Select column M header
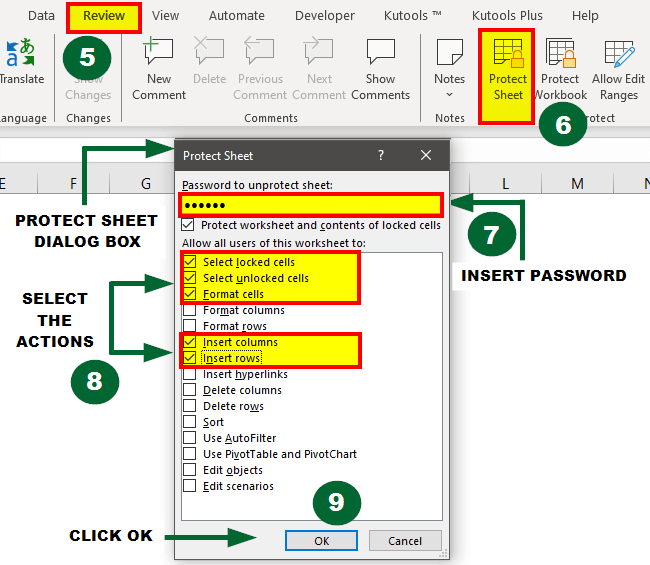 pos(577,183)
